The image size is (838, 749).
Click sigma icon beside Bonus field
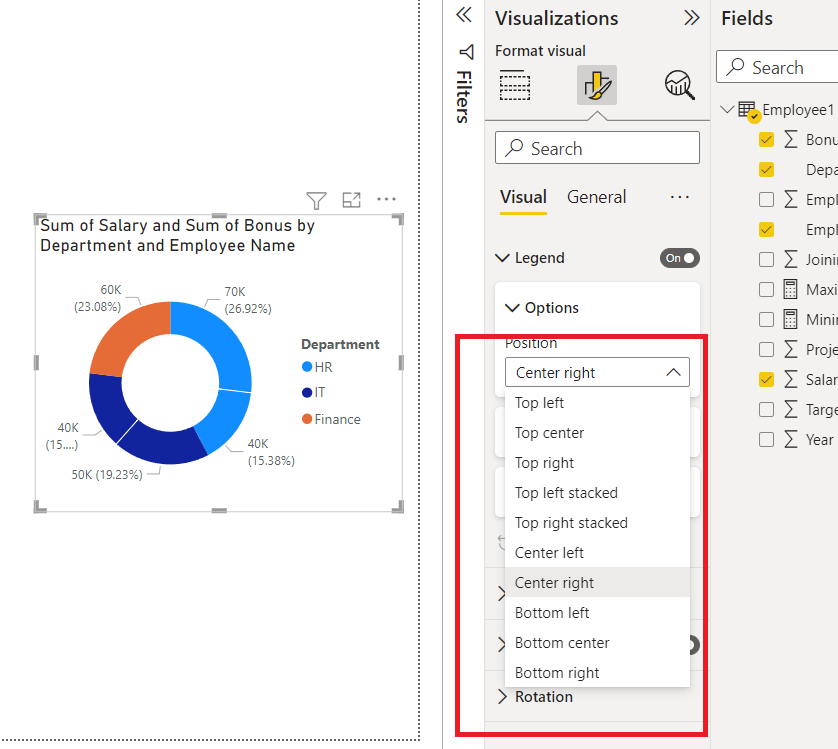tap(790, 140)
